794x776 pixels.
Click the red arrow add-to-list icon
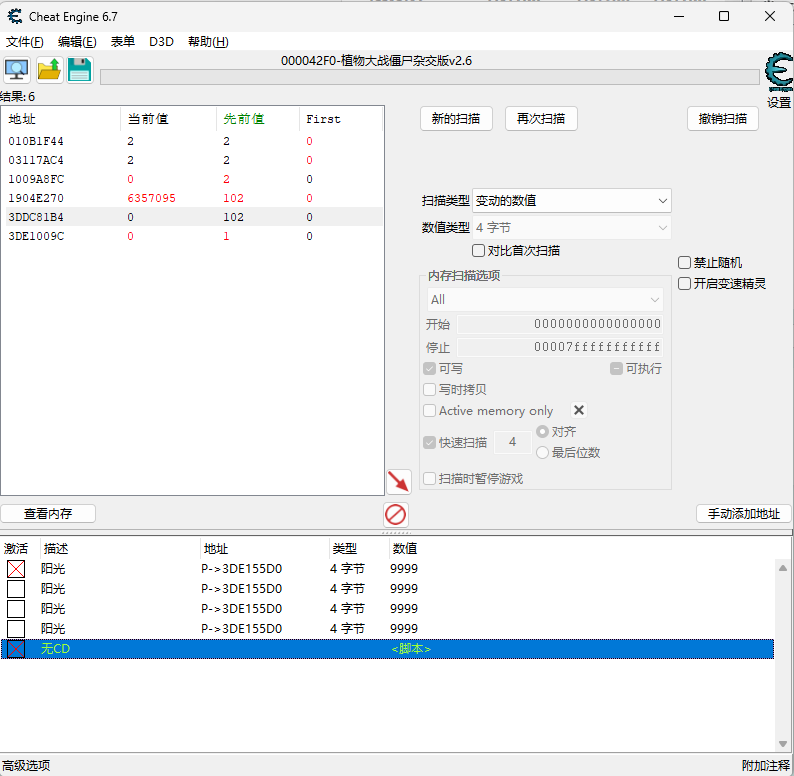click(398, 481)
